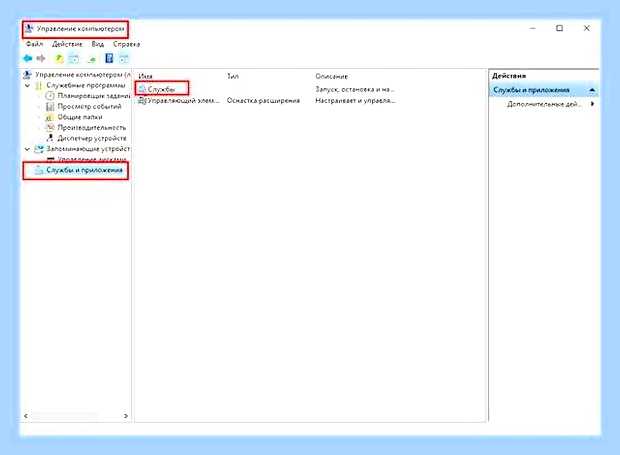Select root Управление компьютером node
This screenshot has width=620, height=455.
tap(83, 75)
